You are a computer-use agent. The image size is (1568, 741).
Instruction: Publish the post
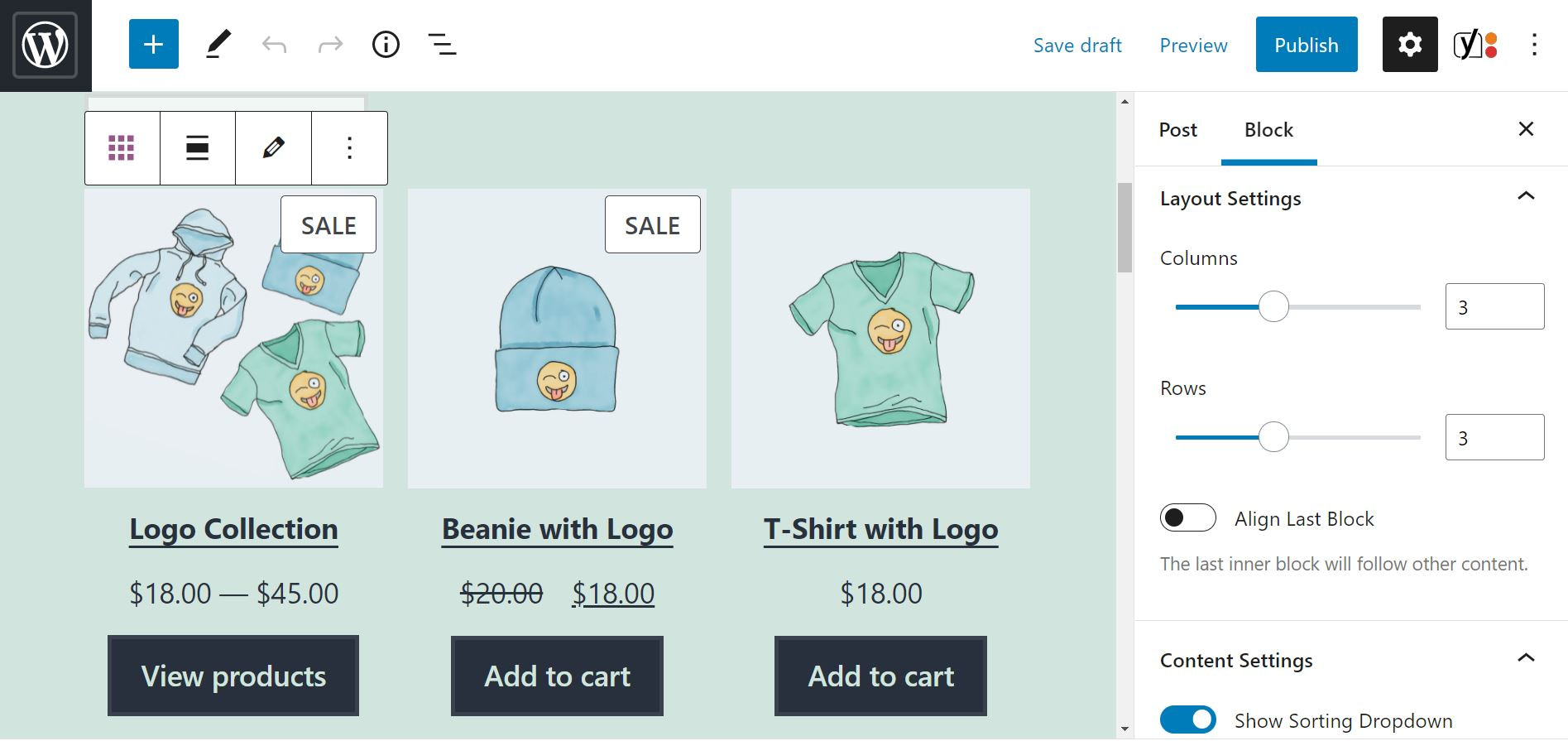[x=1306, y=44]
